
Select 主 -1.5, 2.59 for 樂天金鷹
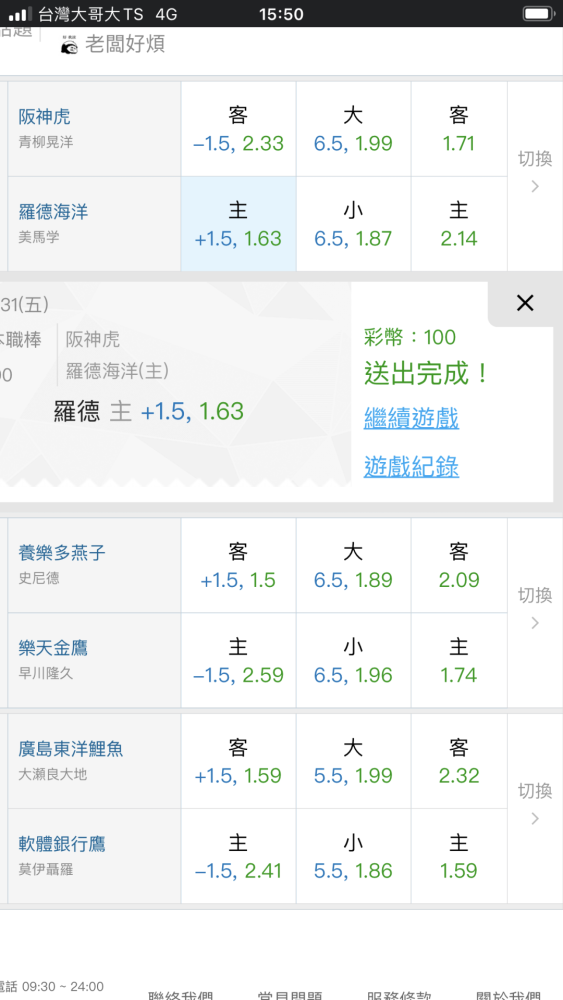pyautogui.click(x=238, y=661)
